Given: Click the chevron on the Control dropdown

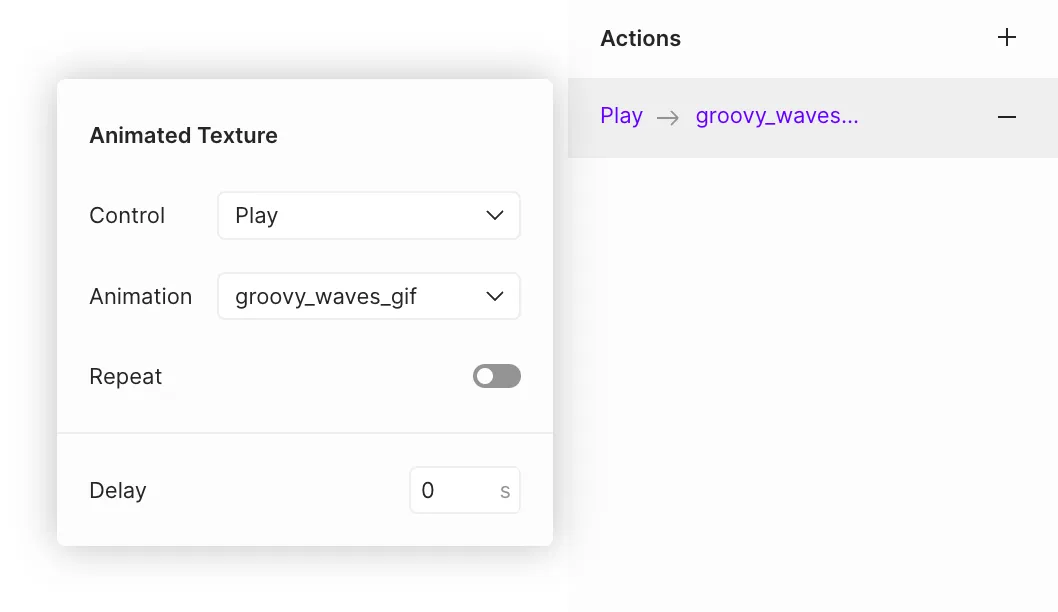Looking at the screenshot, I should pyautogui.click(x=494, y=216).
